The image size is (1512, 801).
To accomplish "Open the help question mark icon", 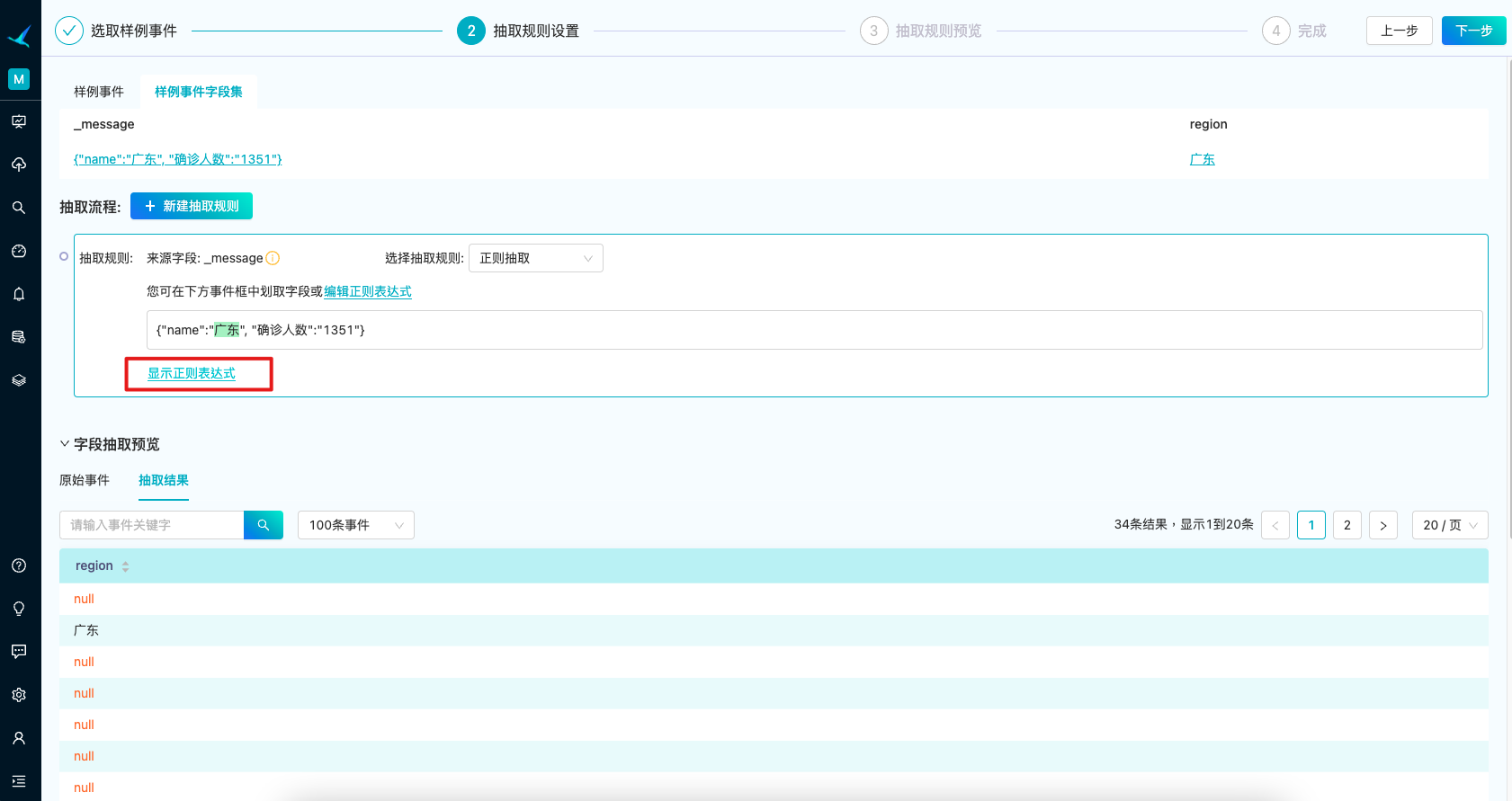I will pos(19,565).
